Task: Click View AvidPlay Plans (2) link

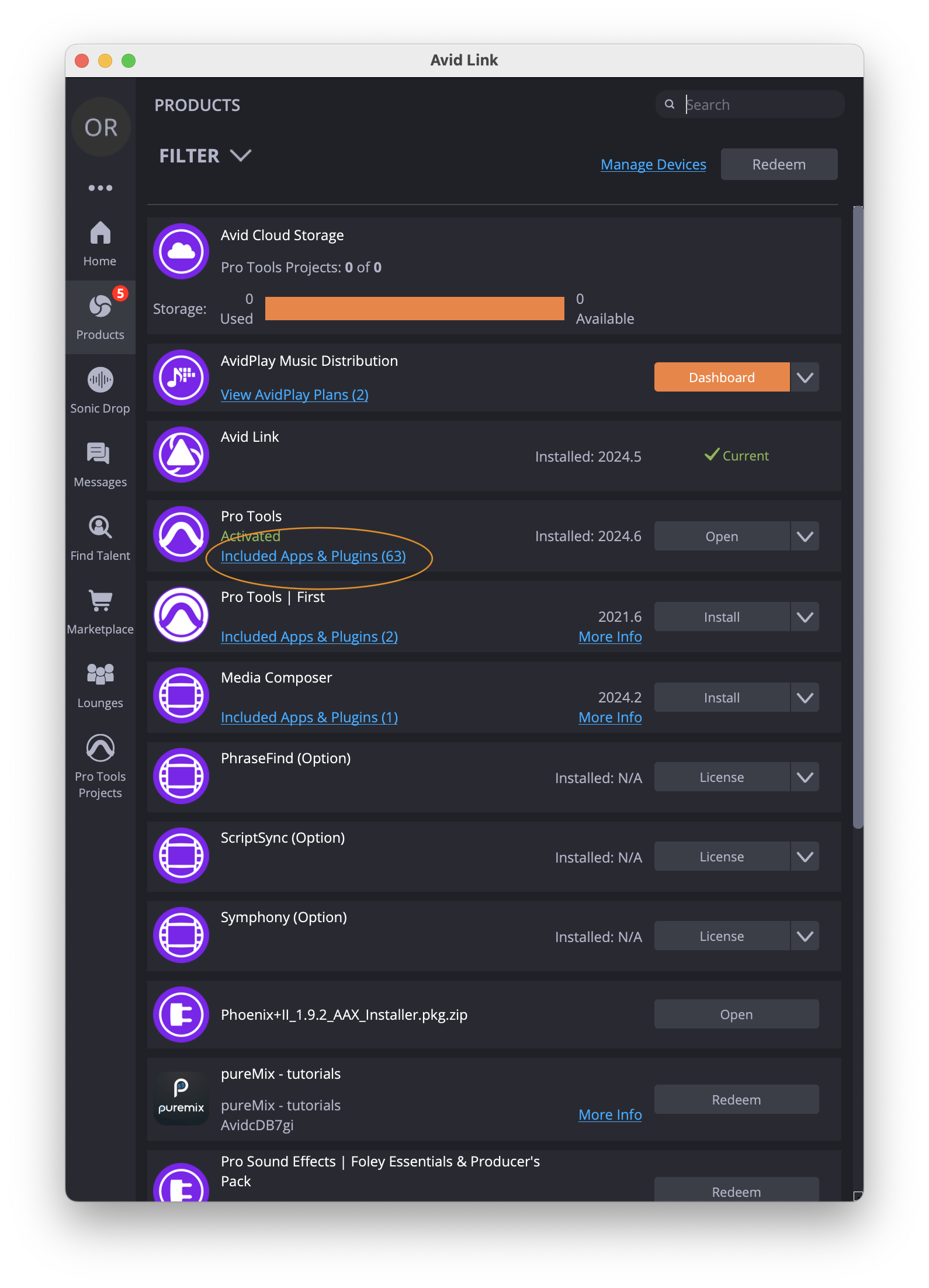Action: point(294,394)
